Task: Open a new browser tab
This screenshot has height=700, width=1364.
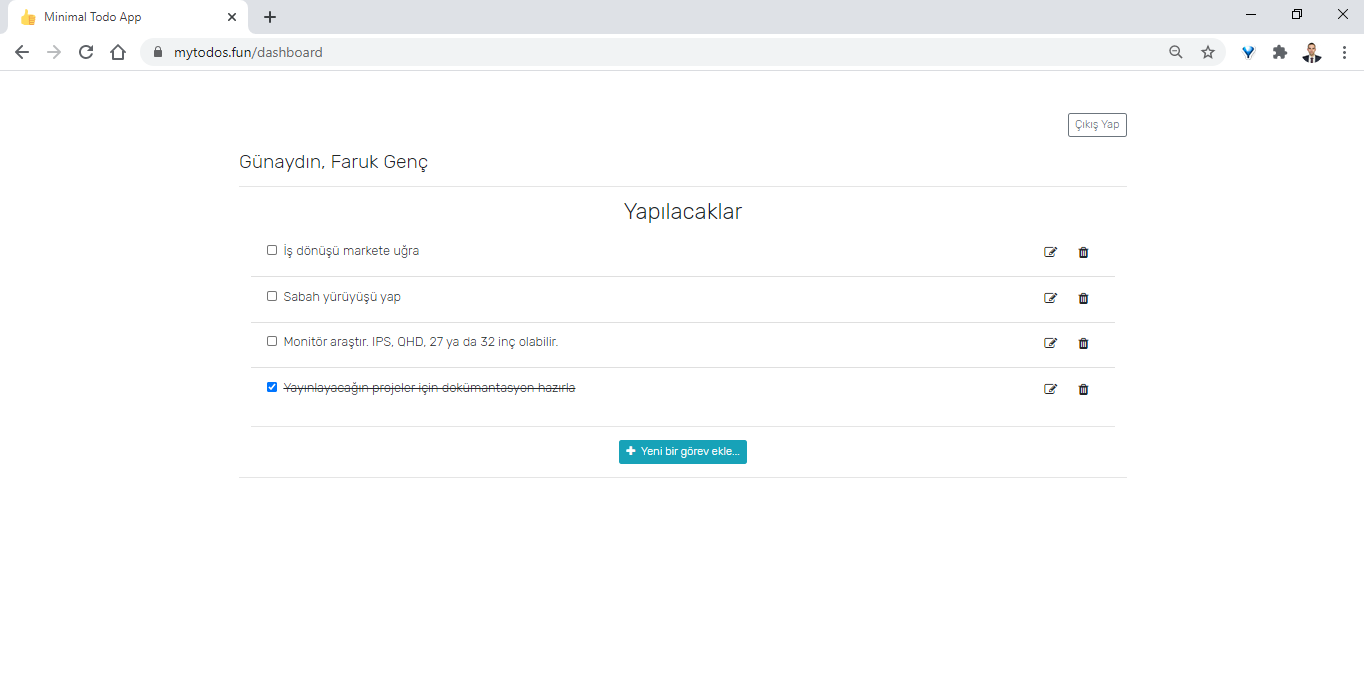Action: (270, 17)
